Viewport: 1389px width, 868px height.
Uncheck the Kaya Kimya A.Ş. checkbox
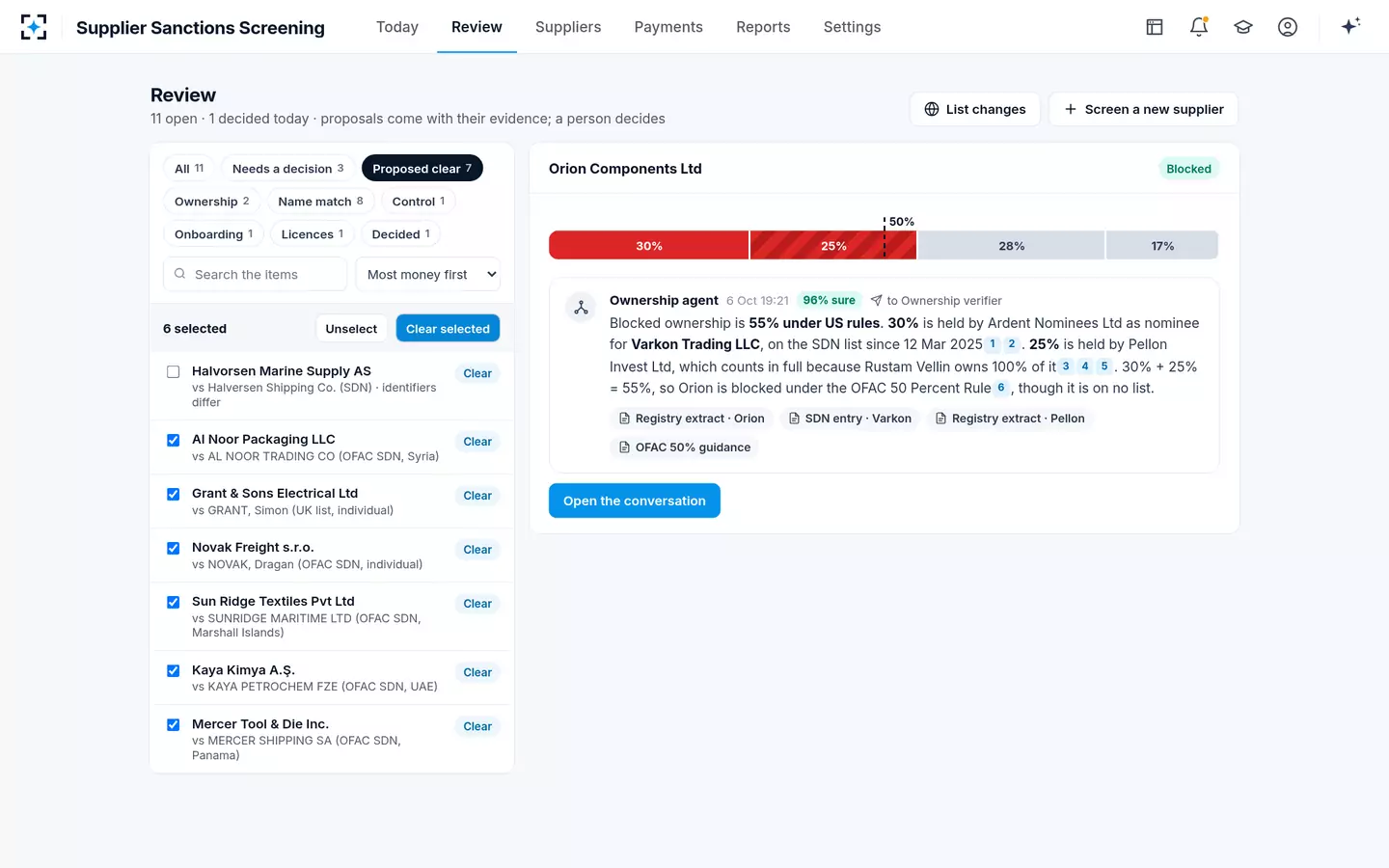pyautogui.click(x=174, y=670)
